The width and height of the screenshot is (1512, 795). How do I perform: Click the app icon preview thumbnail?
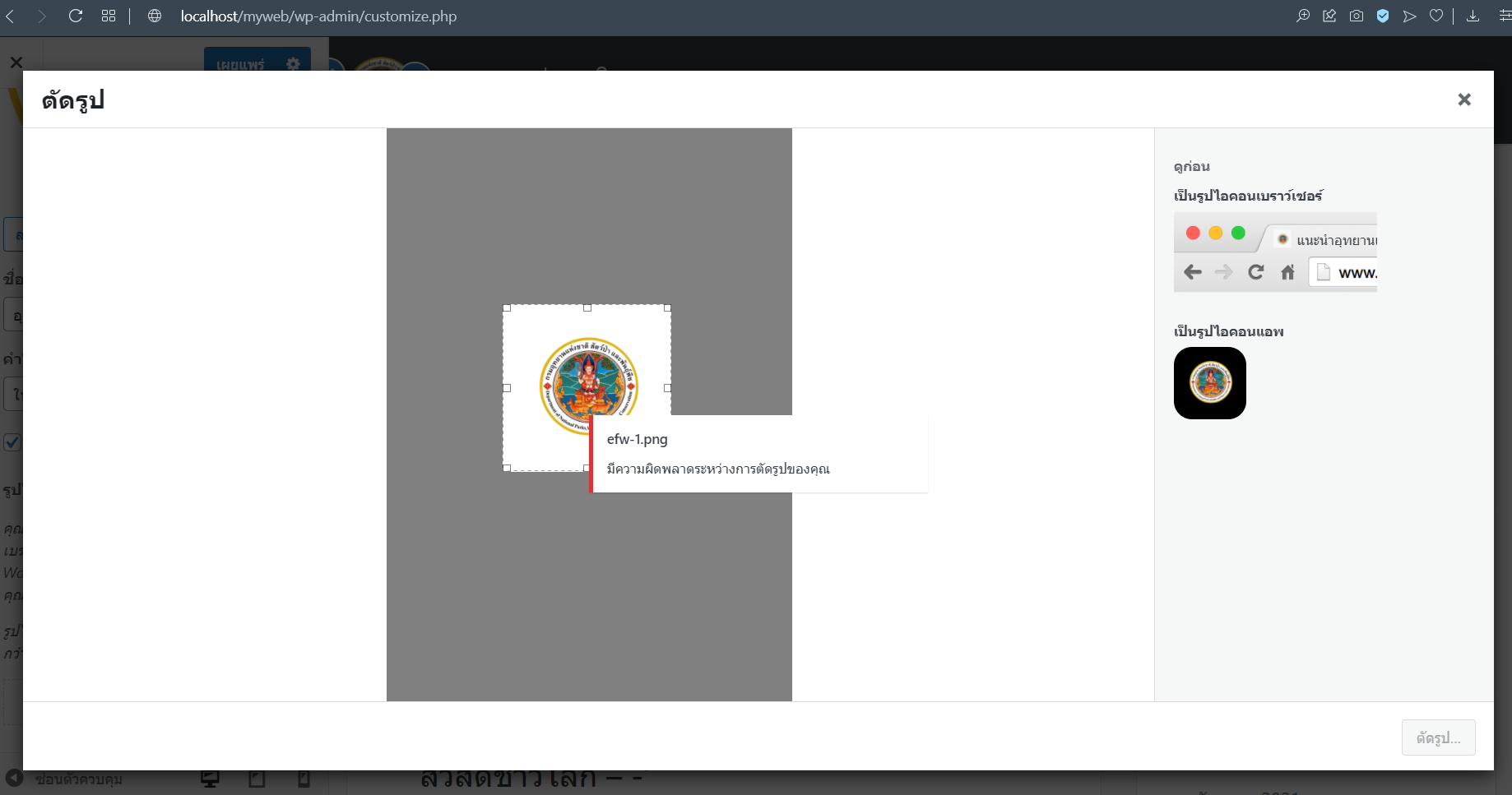click(x=1210, y=383)
